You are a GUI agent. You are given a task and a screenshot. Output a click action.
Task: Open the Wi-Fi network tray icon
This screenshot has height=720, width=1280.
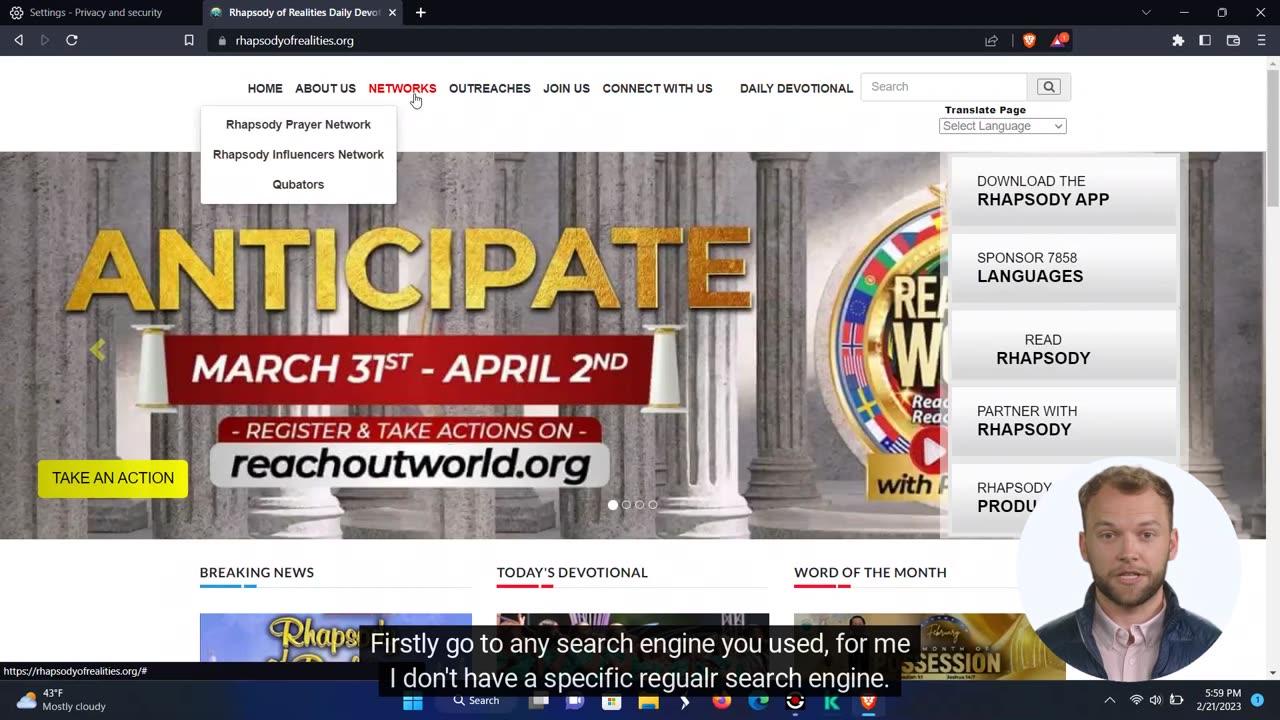click(x=1136, y=700)
